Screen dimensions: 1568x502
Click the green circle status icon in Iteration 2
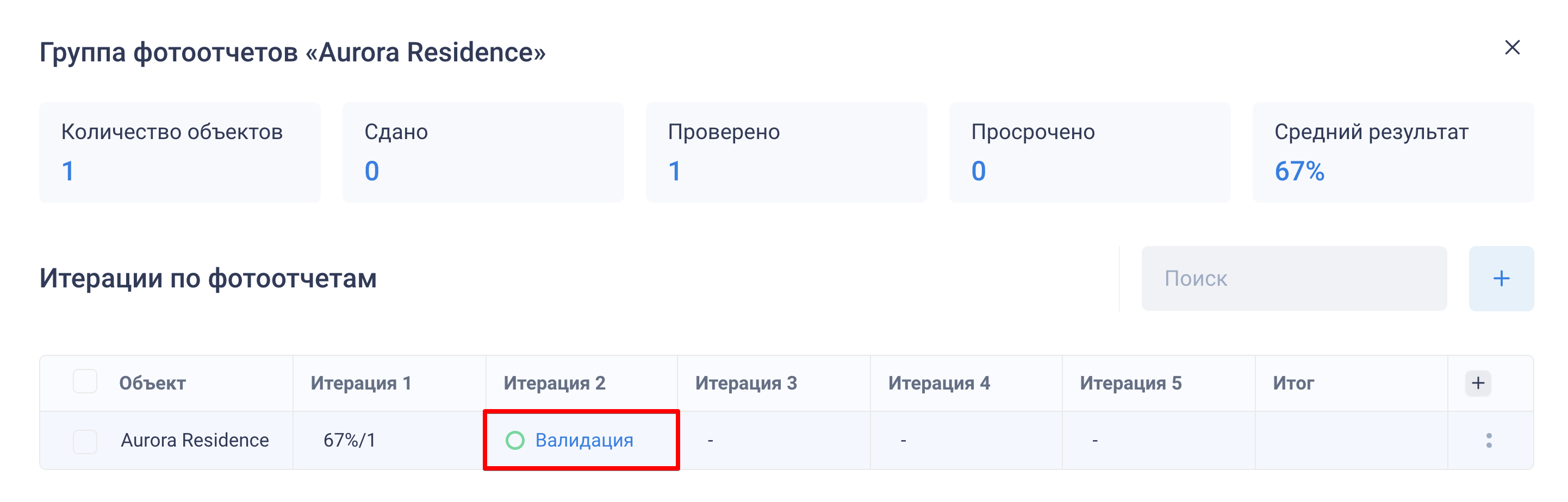(515, 441)
